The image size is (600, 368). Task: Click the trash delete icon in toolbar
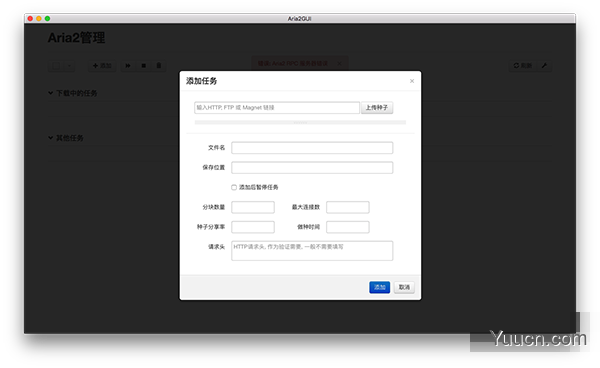(158, 66)
